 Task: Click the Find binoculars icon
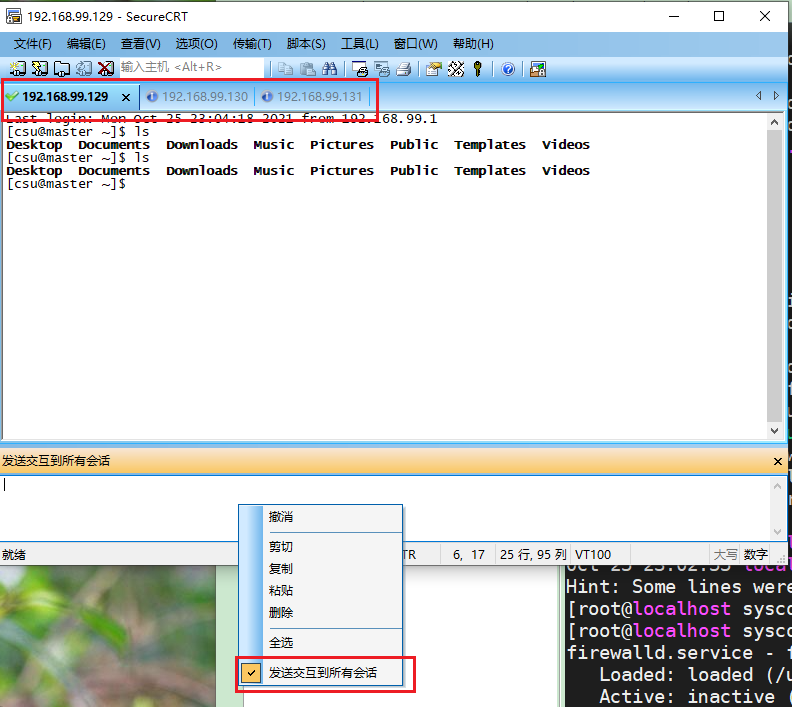pyautogui.click(x=329, y=69)
